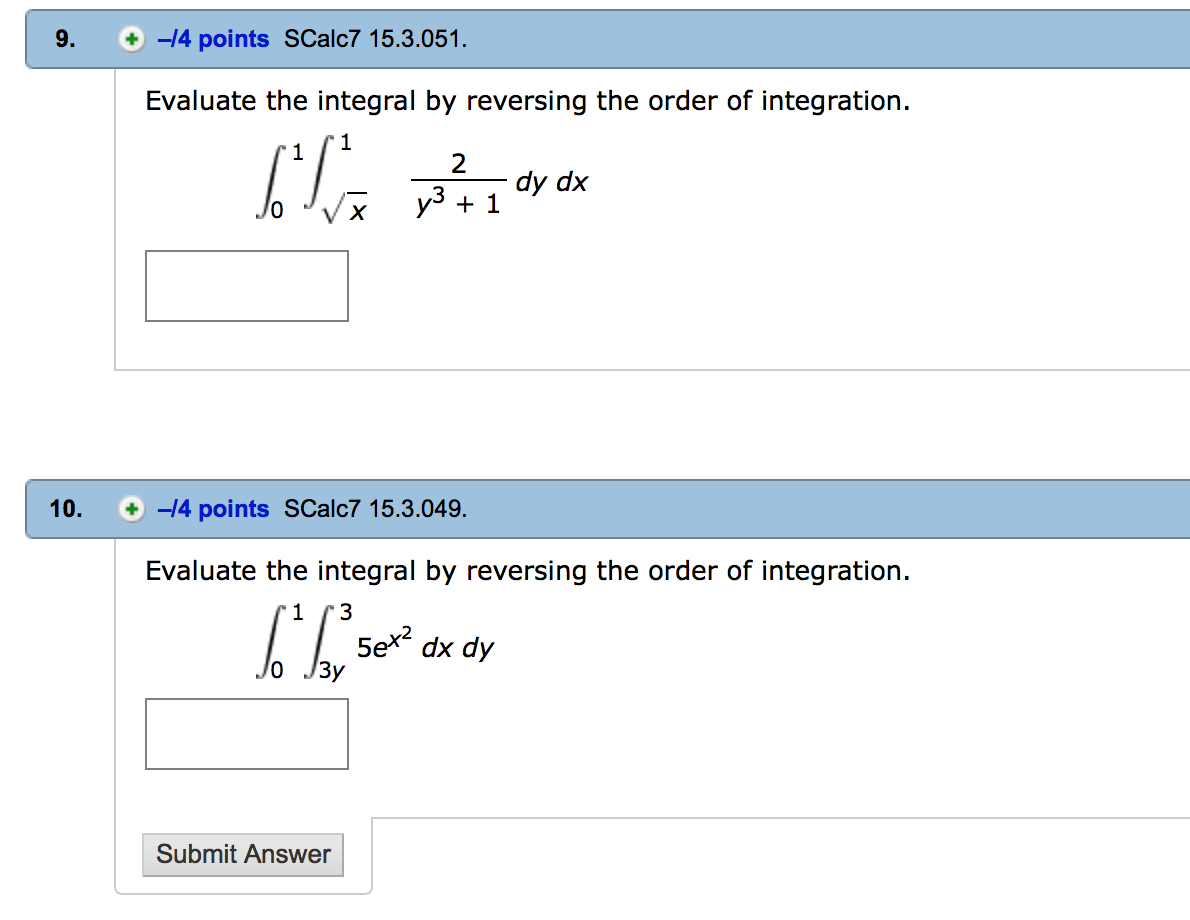Select the answer input box for question 9
This screenshot has width=1190, height=920.
(246, 286)
